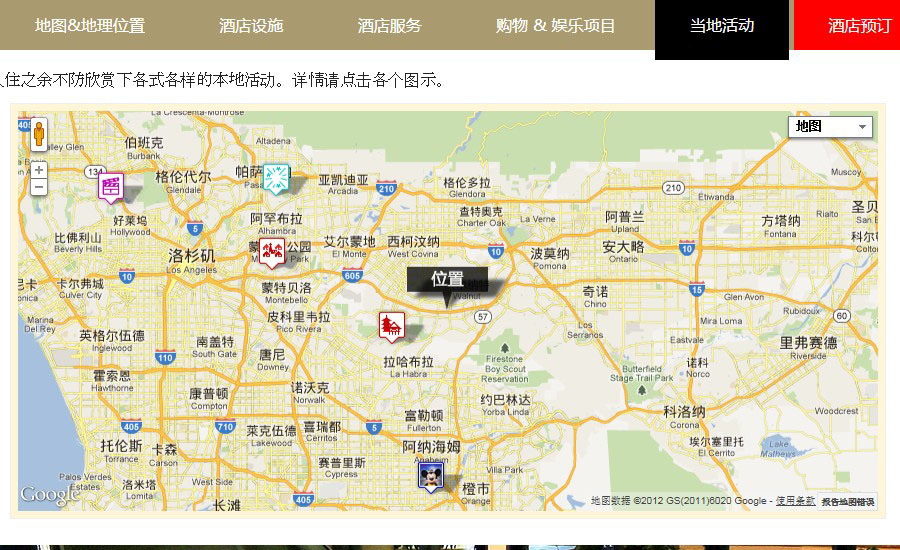This screenshot has width=900, height=550.
Task: Open the 地图 map type dropdown
Action: pos(831,126)
